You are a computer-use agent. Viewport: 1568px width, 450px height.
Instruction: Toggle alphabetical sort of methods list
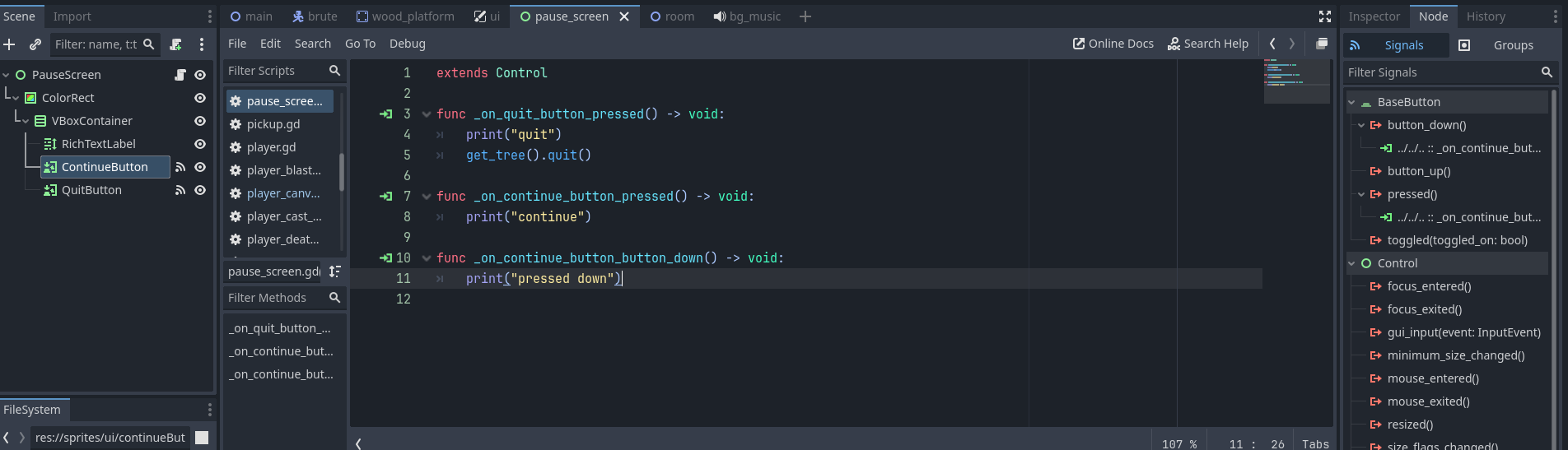pos(335,271)
